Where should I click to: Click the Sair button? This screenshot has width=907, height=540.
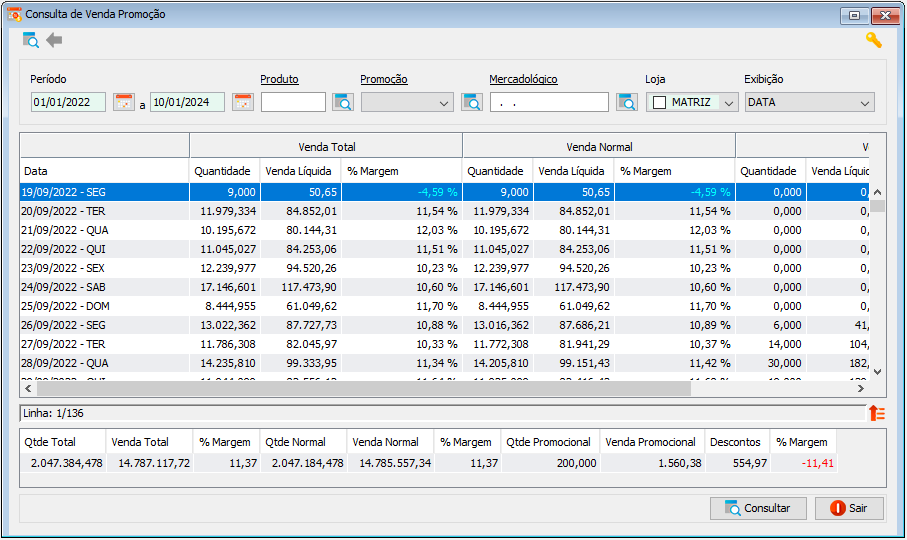849,508
